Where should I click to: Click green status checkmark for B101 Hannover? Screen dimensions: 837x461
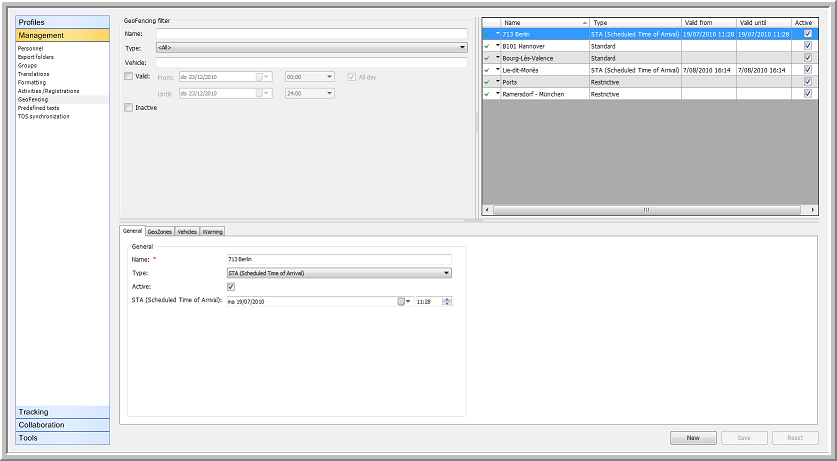click(x=487, y=46)
